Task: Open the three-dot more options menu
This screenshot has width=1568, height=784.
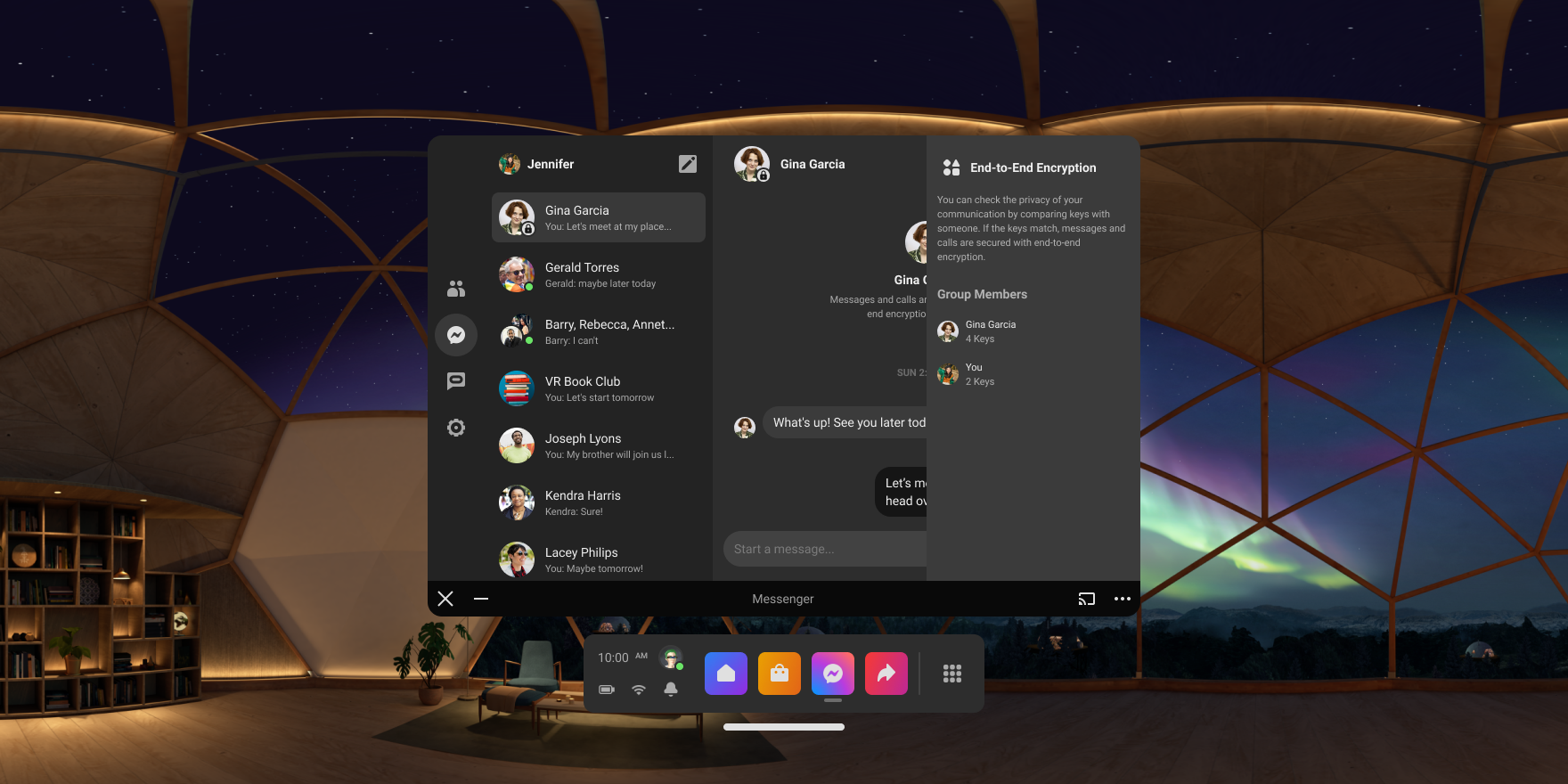Action: 1122,599
